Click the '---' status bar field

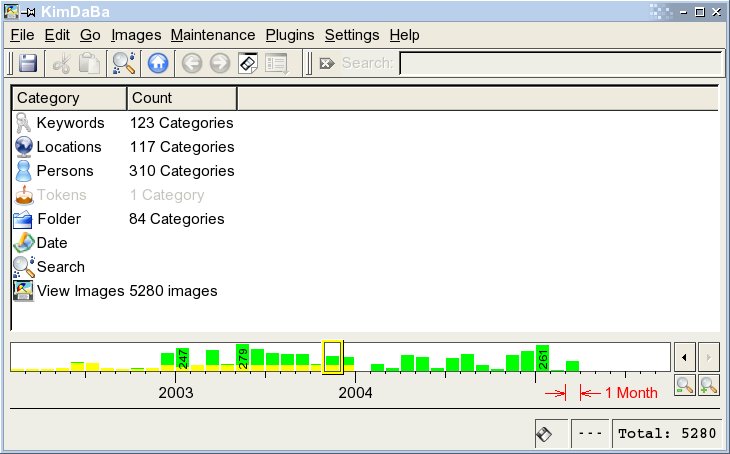tap(590, 434)
